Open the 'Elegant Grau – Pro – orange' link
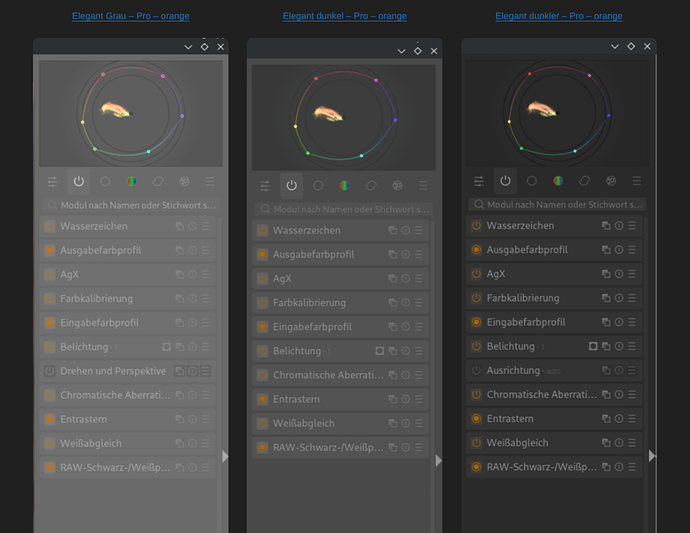The width and height of the screenshot is (690, 533). click(130, 16)
